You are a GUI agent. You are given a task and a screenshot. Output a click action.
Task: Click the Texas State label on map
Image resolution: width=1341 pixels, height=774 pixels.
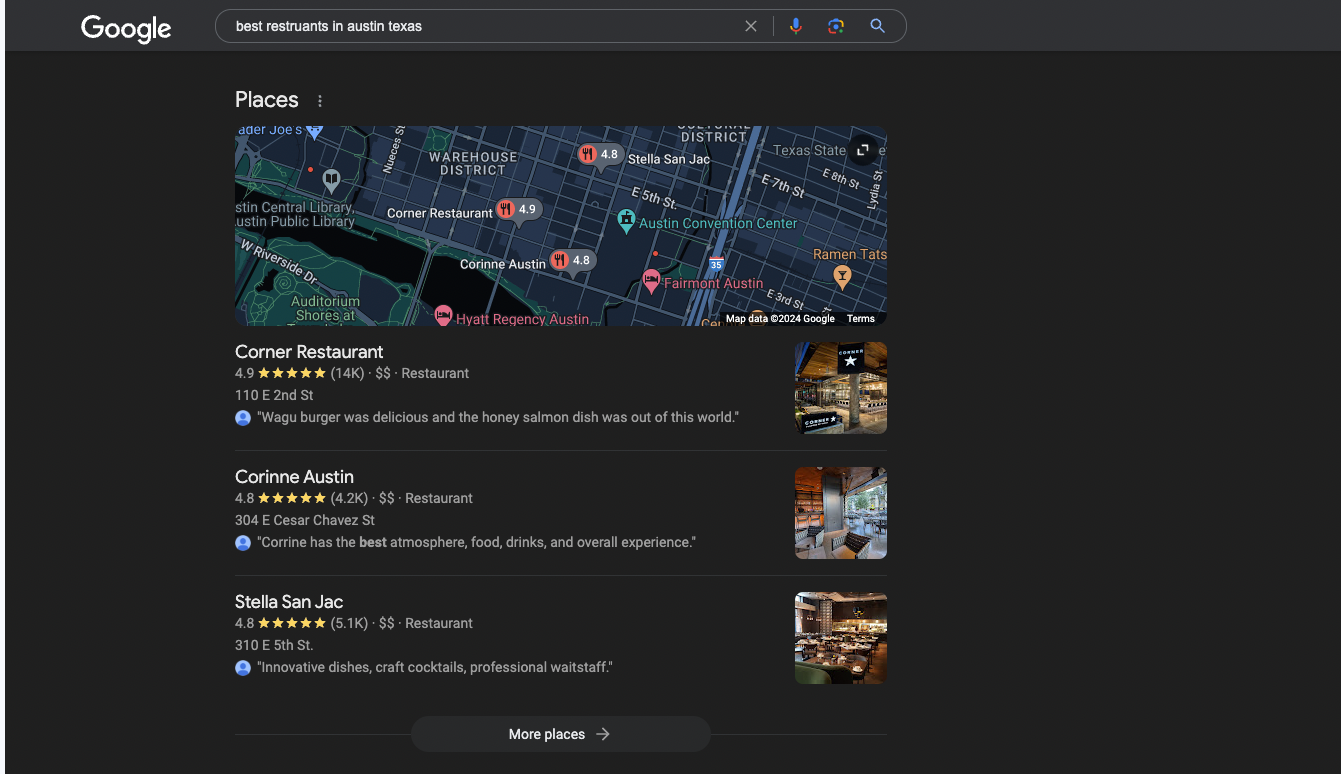[x=810, y=150]
